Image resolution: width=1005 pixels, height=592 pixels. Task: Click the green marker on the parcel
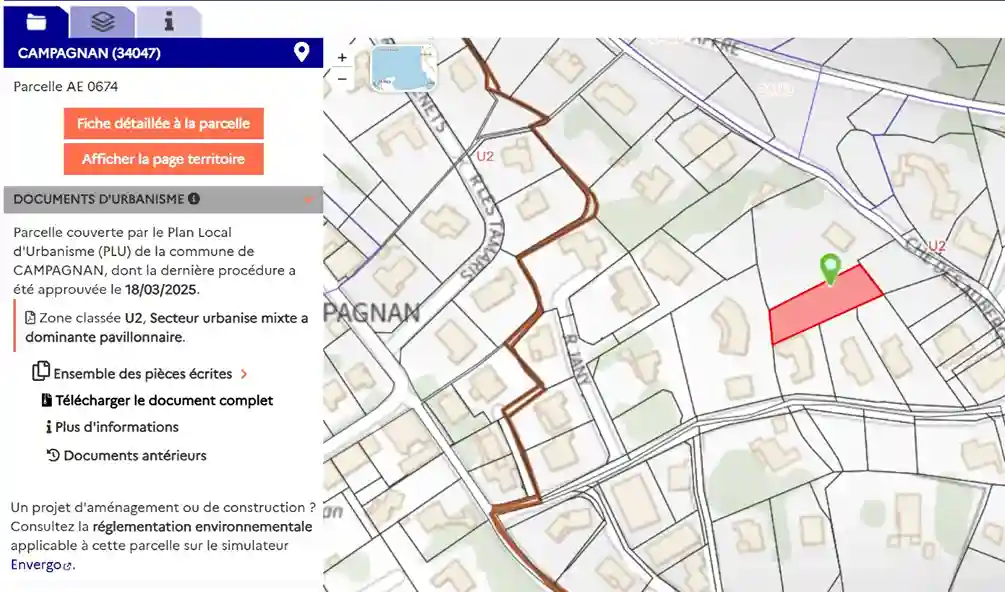(830, 269)
